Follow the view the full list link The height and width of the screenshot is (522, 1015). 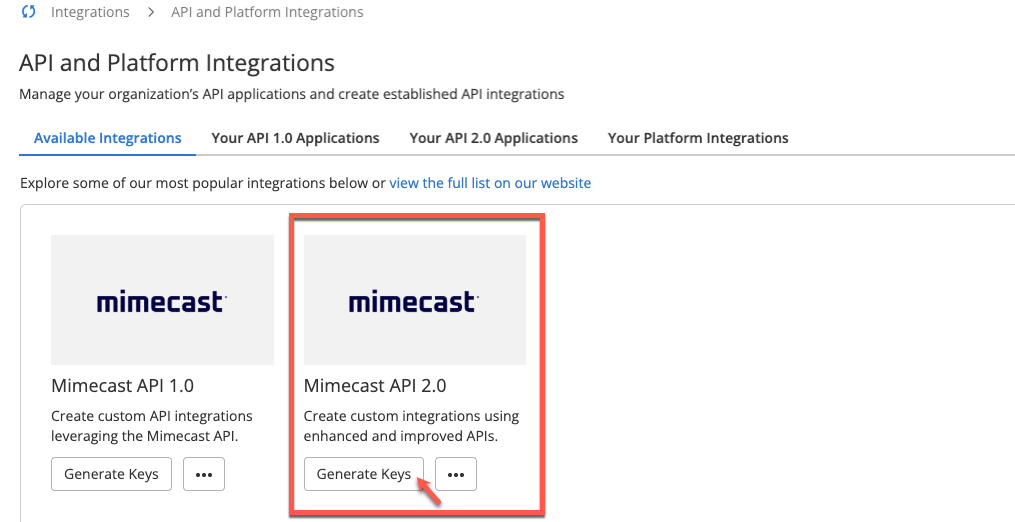pyautogui.click(x=490, y=183)
